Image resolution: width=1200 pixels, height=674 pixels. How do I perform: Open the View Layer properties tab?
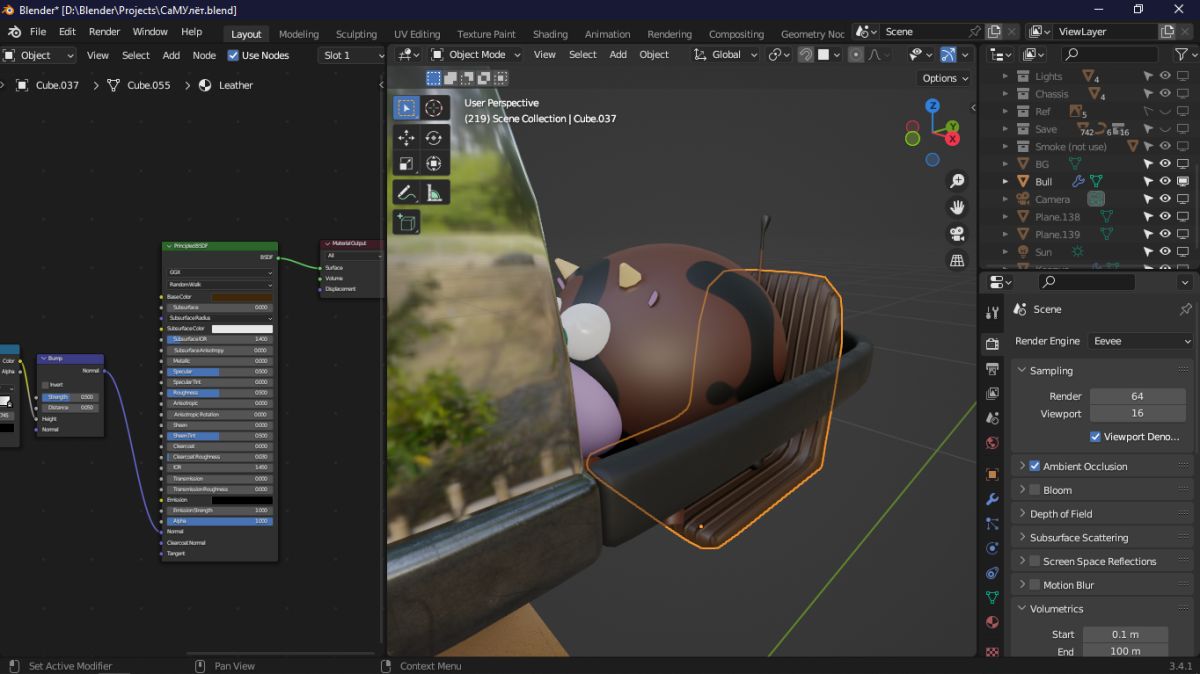click(x=992, y=393)
